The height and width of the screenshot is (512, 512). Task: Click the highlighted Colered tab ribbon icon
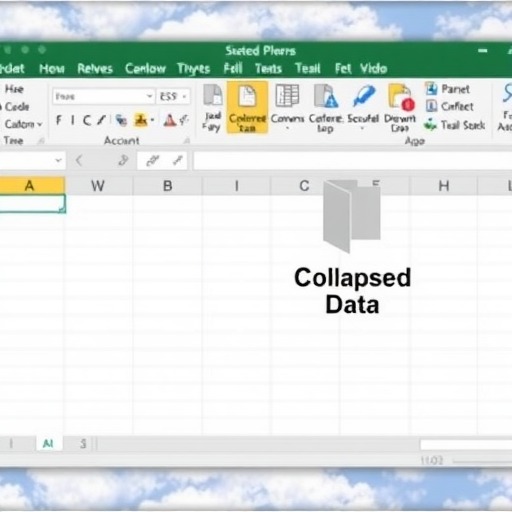[x=247, y=107]
